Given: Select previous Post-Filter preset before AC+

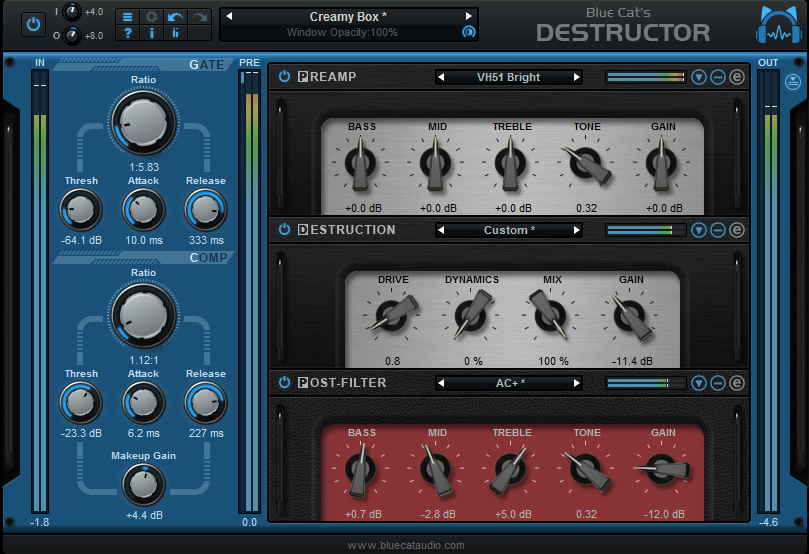Looking at the screenshot, I should (x=441, y=383).
